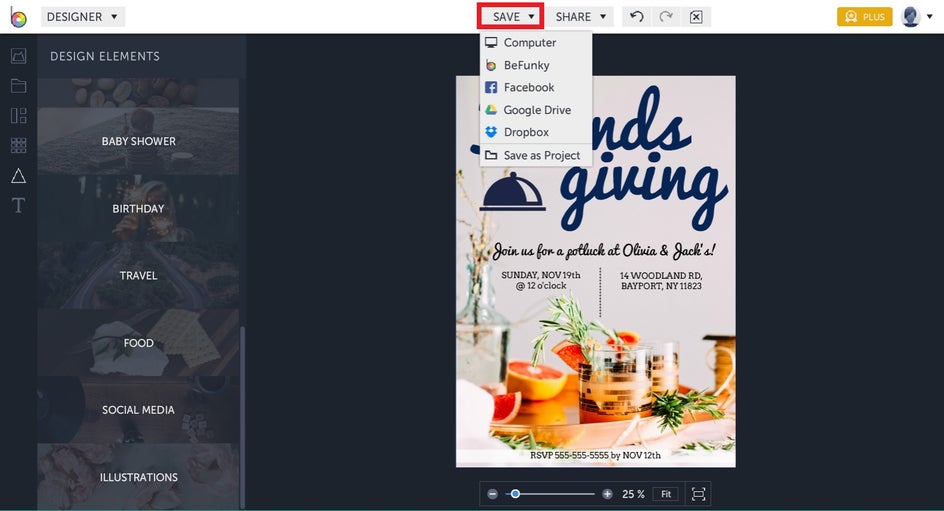The image size is (944, 511).
Task: Fit the canvas with Fit button
Action: (666, 494)
